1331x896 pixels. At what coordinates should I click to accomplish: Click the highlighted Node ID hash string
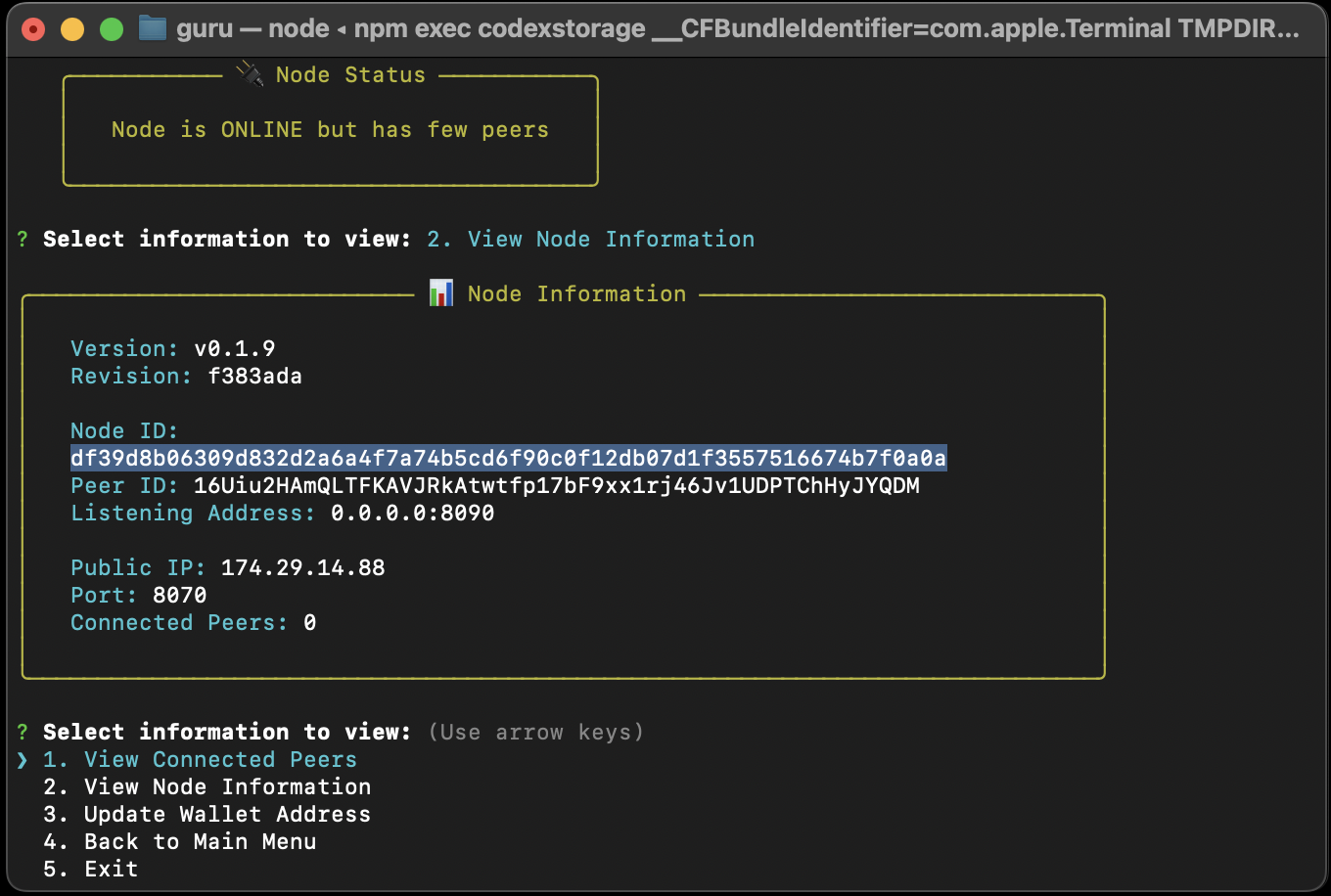pos(508,459)
